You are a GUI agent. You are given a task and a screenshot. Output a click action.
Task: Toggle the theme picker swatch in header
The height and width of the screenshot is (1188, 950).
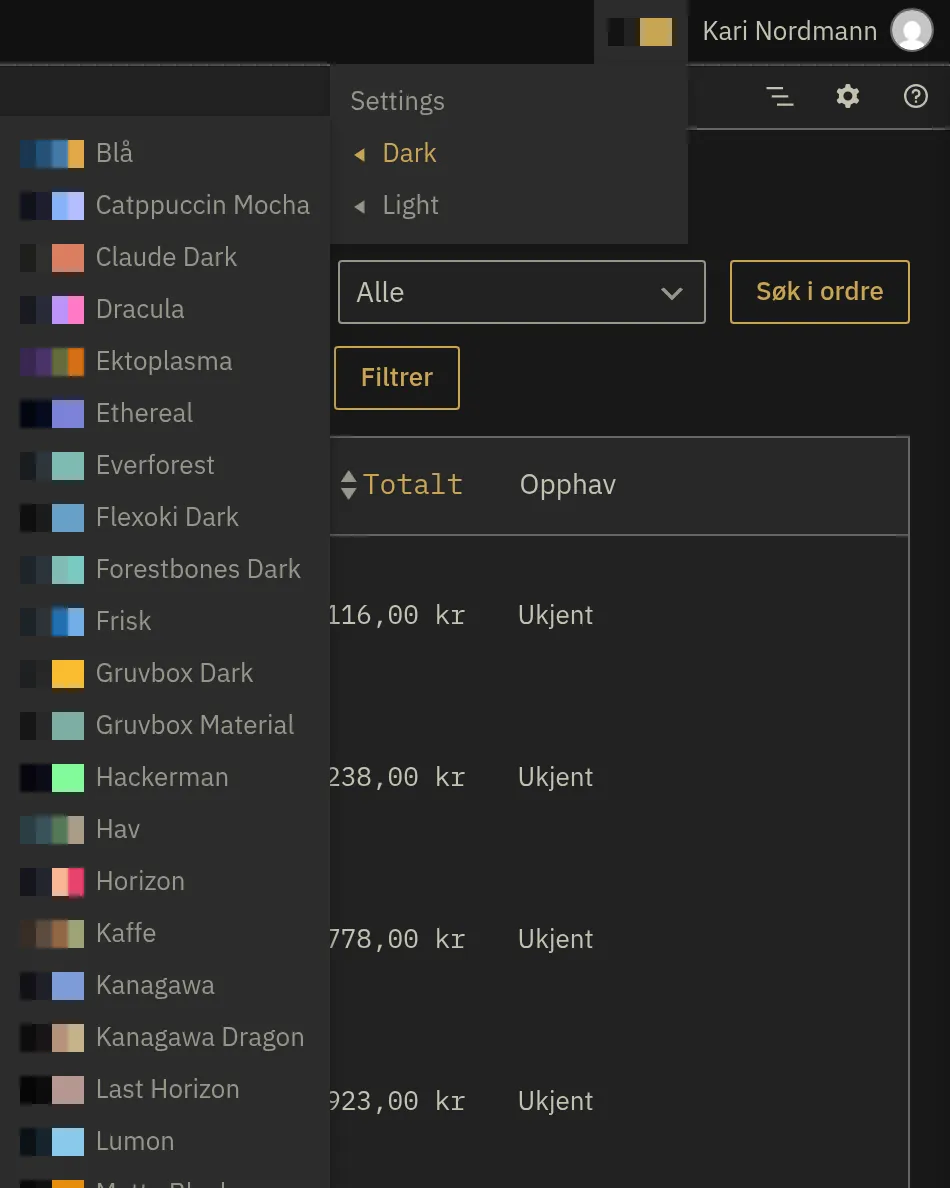(640, 32)
